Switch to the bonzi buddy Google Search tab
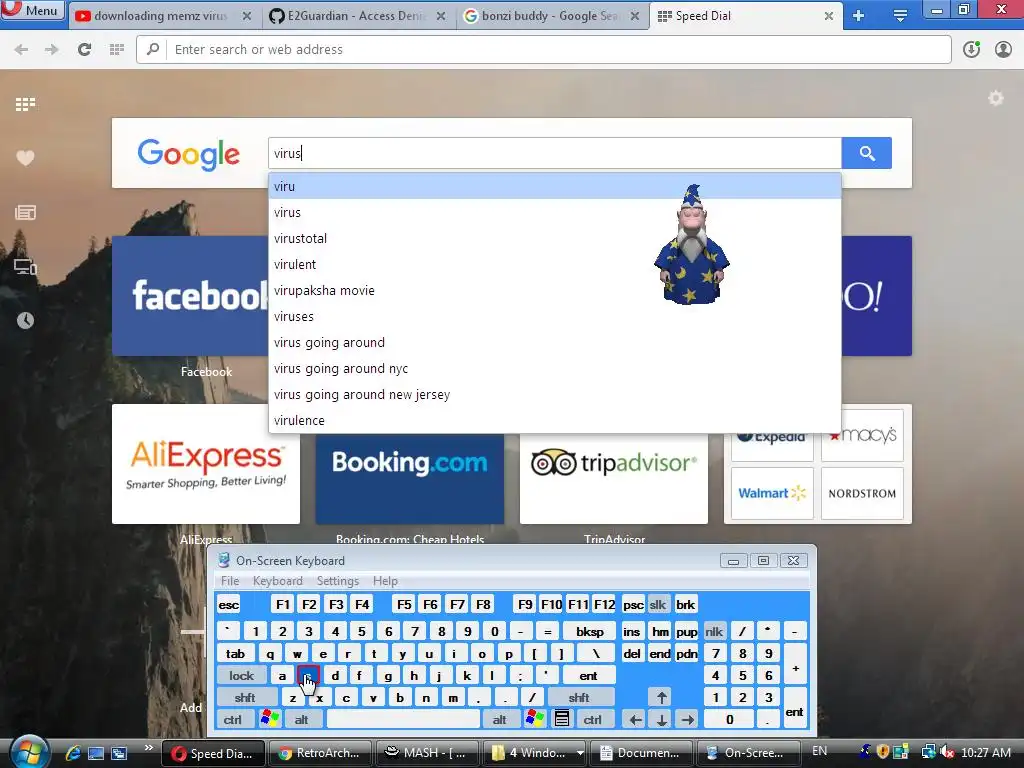 pyautogui.click(x=552, y=16)
